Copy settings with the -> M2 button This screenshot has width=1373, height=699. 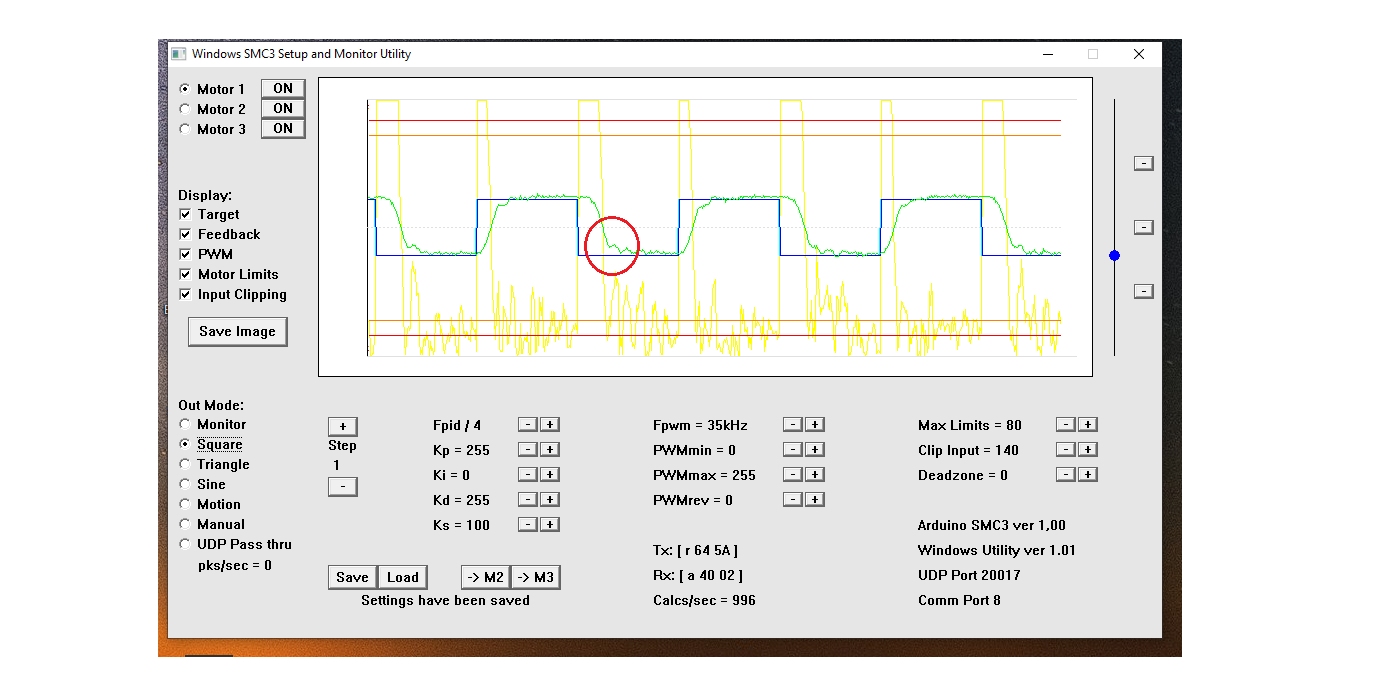click(485, 577)
